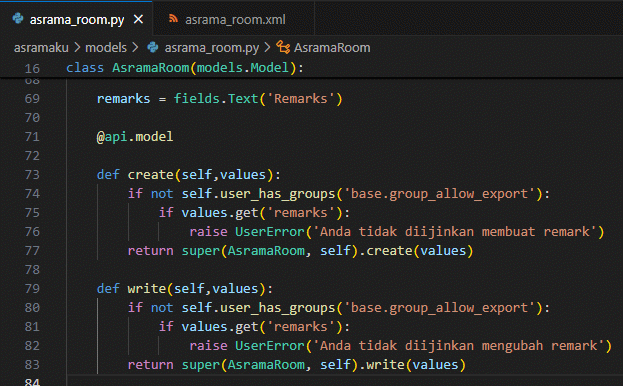The height and width of the screenshot is (386, 623).
Task: Click the Python icon on asrama_room.py tab
Action: [18, 19]
